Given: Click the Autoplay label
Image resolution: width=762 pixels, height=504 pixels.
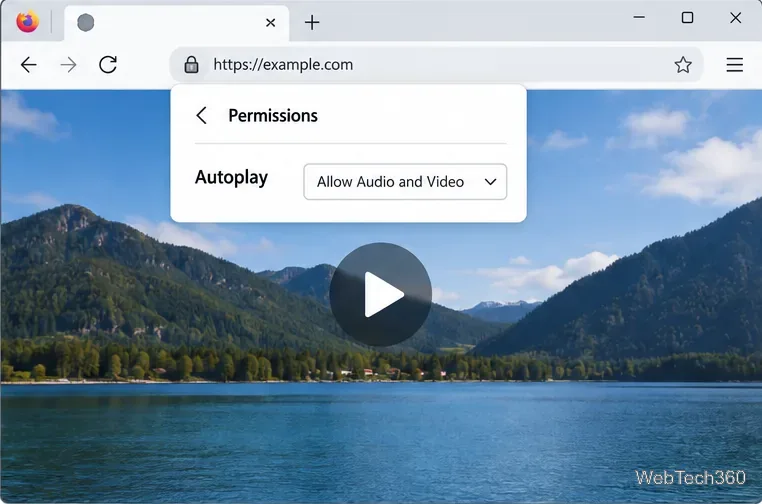Looking at the screenshot, I should tap(231, 178).
